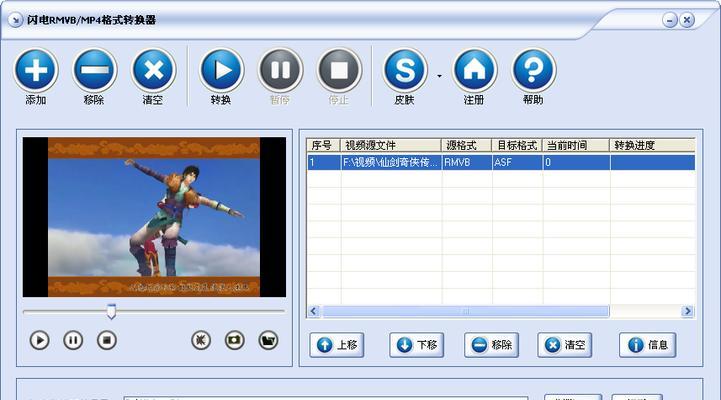This screenshot has height=400, width=721.
Task: Click the Add (添加) plus icon
Action: click(x=36, y=70)
